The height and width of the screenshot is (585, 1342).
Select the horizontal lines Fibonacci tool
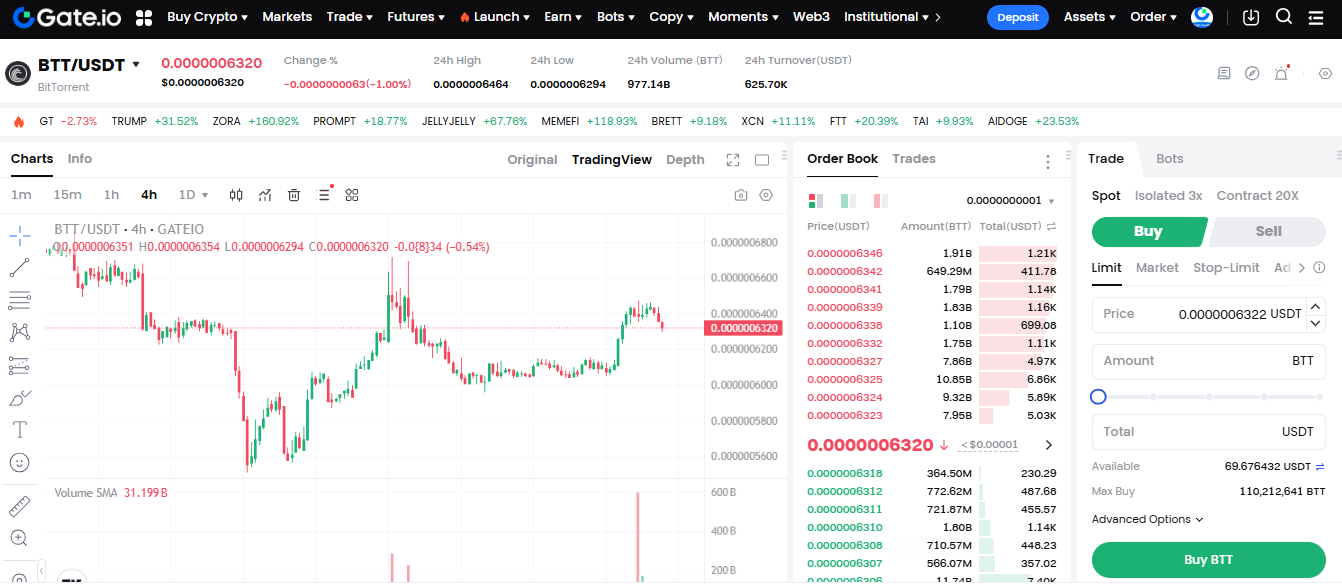click(x=19, y=300)
